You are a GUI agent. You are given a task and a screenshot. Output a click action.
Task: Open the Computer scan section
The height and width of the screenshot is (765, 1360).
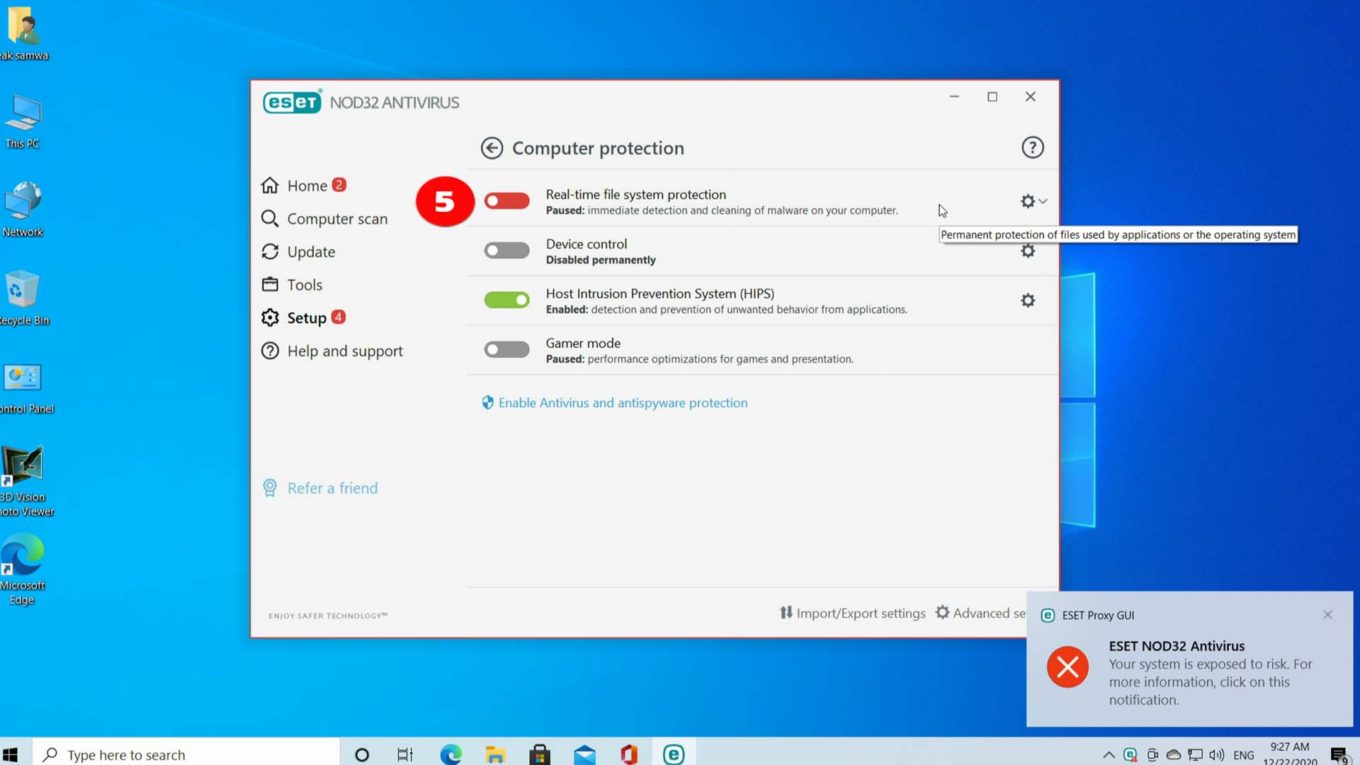325,218
